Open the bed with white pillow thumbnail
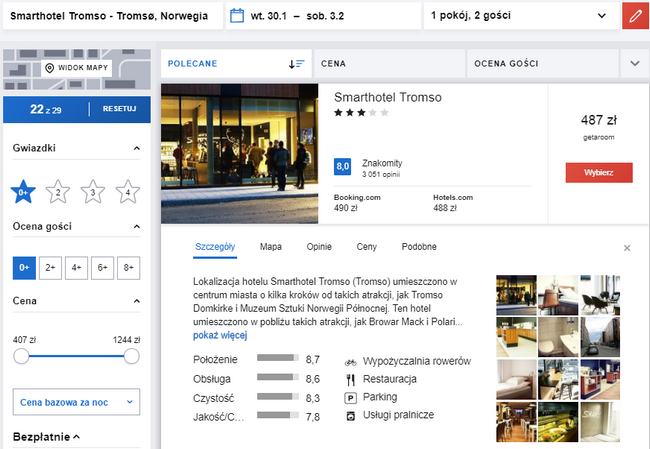Viewport: 650px width, 449px height. click(516, 380)
